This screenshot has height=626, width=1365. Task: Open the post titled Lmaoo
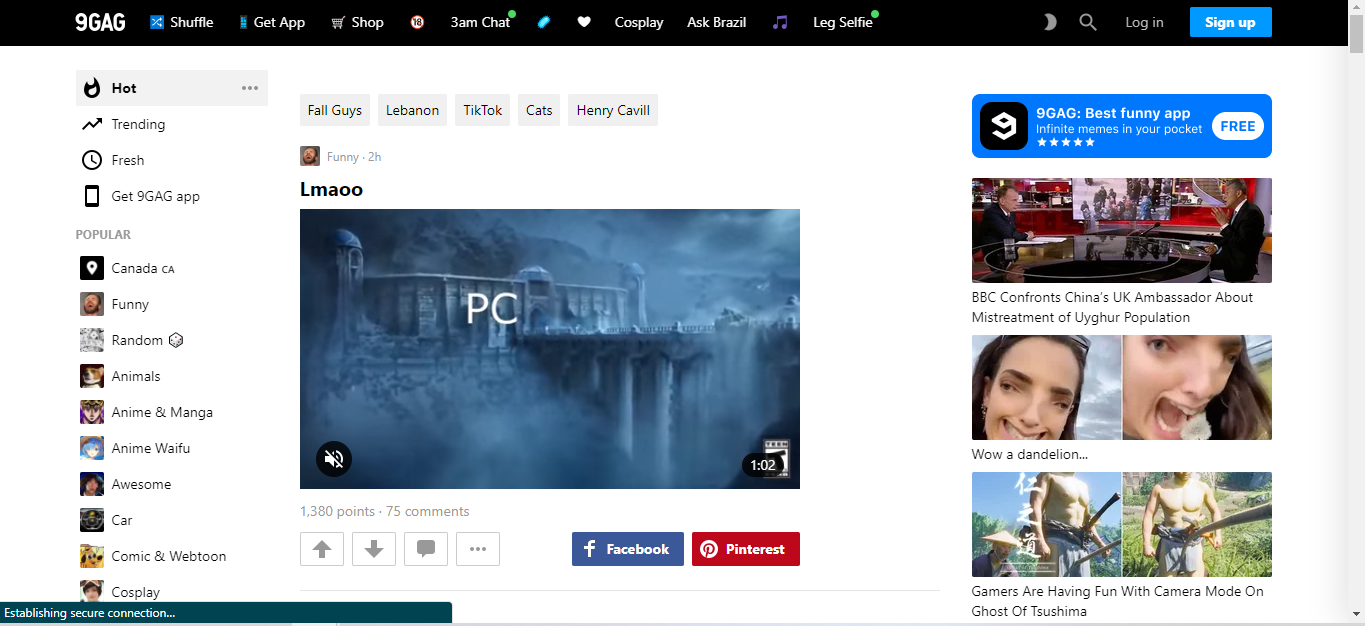[331, 189]
